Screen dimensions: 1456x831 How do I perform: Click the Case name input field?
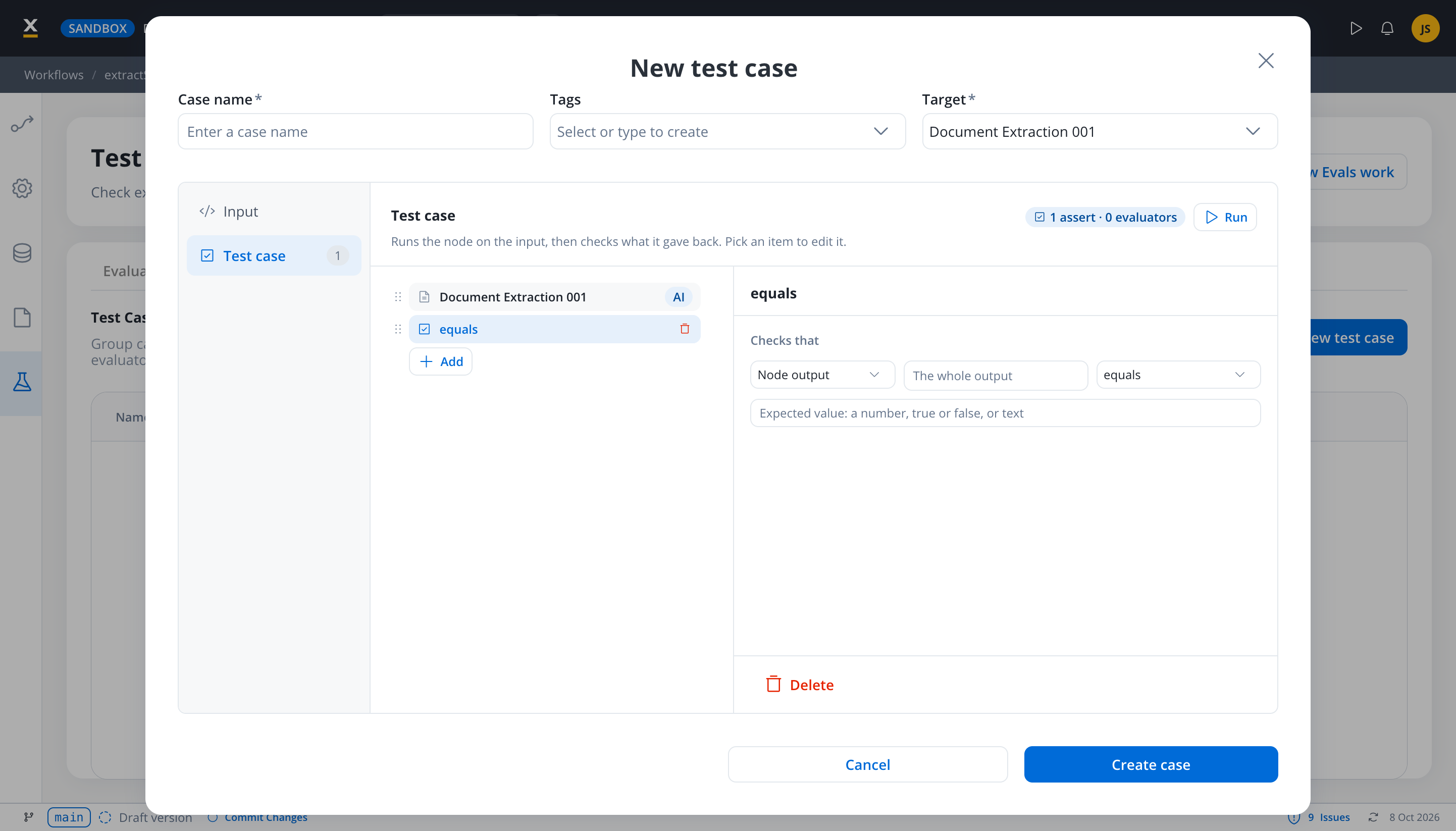355,131
